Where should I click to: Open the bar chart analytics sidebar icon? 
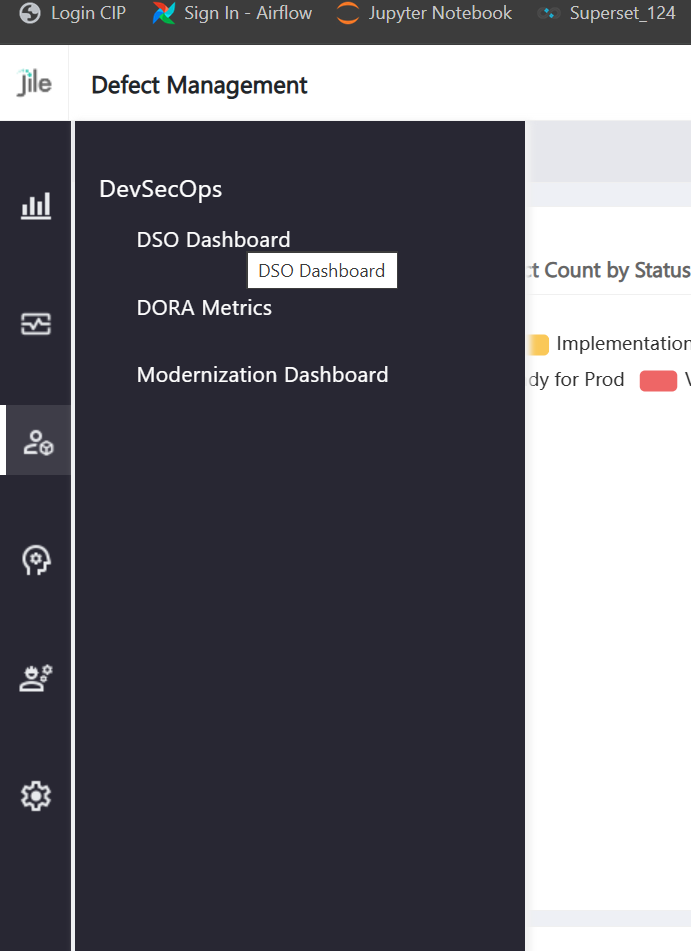[x=36, y=206]
